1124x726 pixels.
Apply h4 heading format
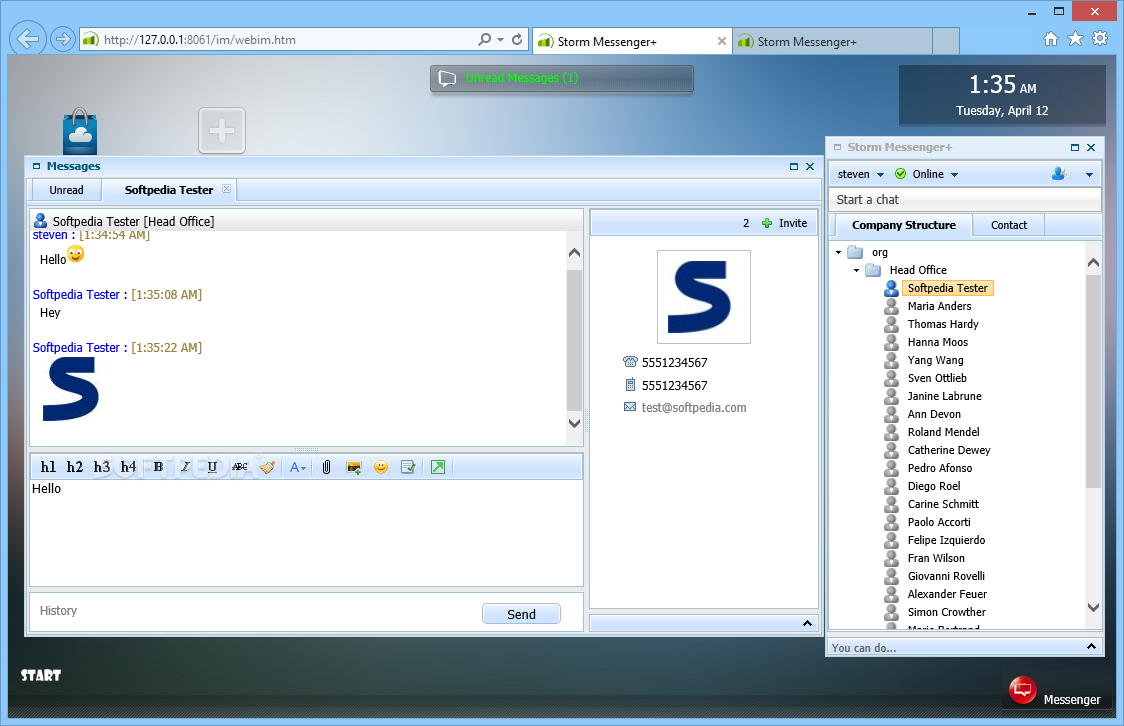click(x=128, y=467)
